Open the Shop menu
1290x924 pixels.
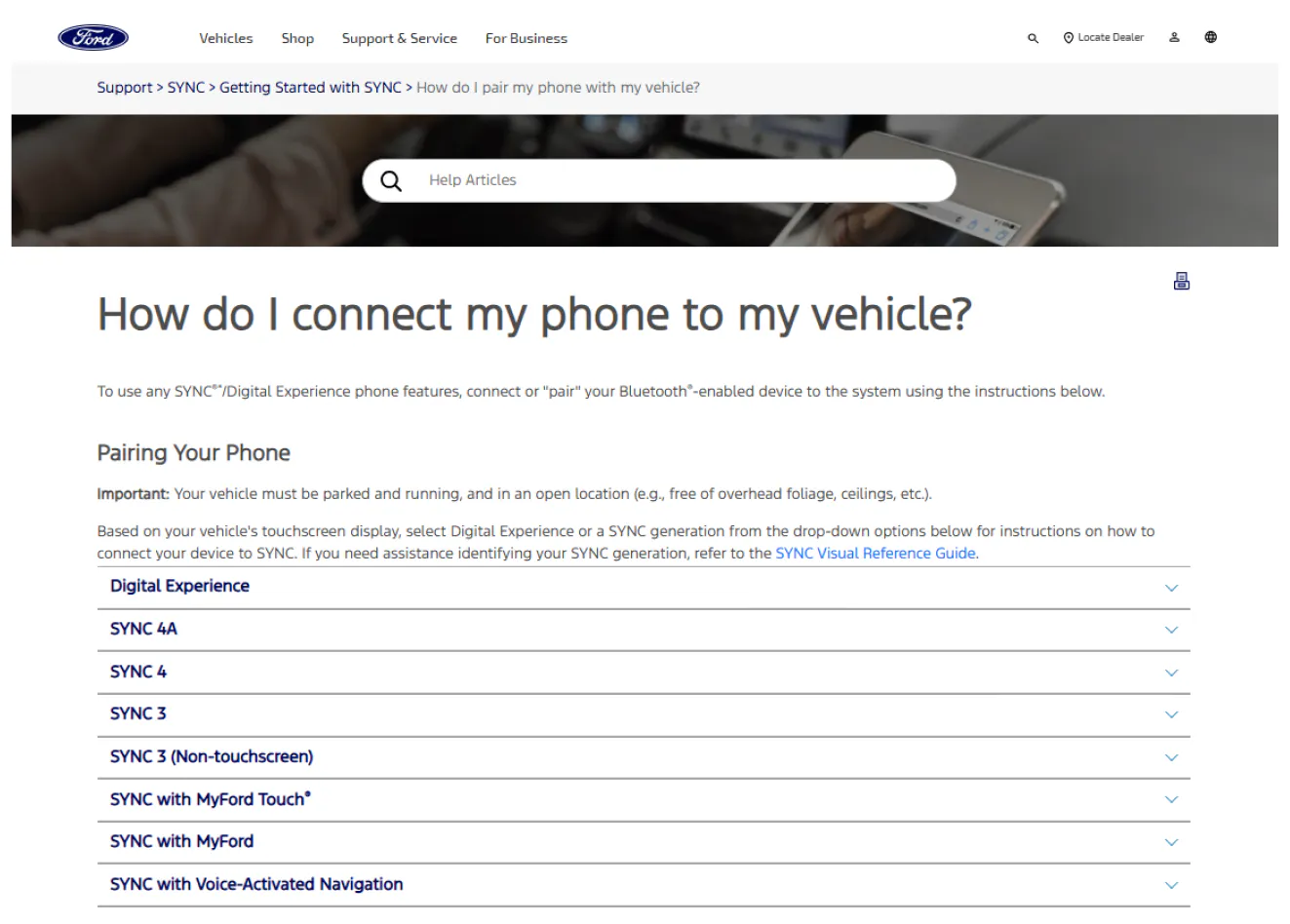point(297,38)
